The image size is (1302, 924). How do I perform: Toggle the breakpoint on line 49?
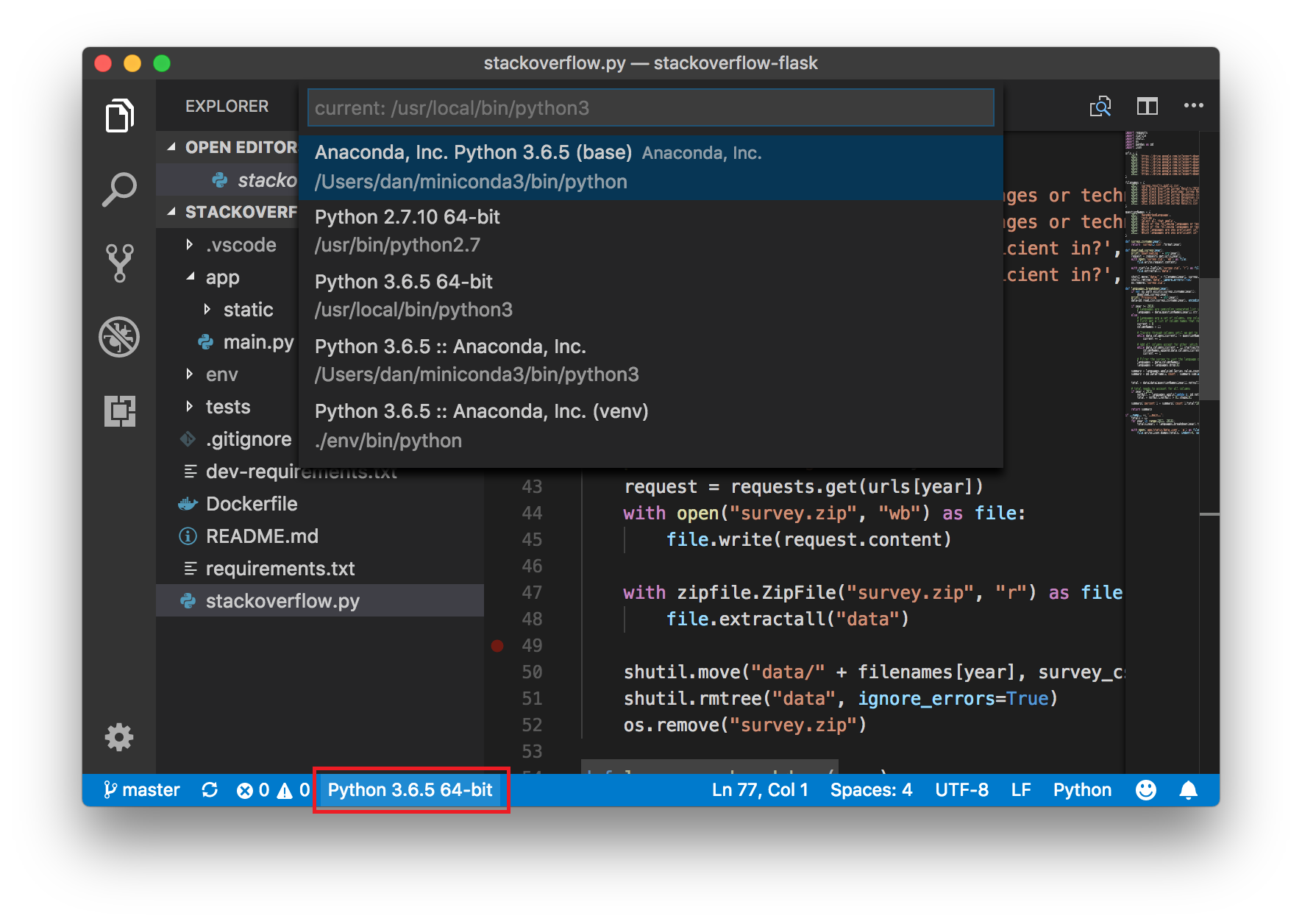pyautogui.click(x=498, y=645)
